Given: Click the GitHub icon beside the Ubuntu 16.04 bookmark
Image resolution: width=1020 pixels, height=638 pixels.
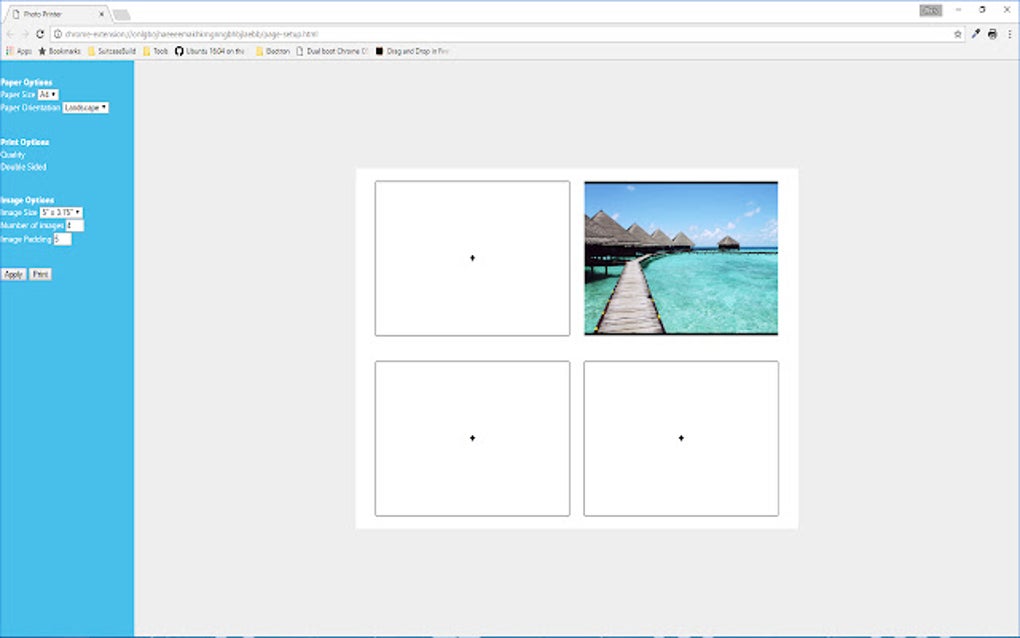Looking at the screenshot, I should tap(179, 50).
